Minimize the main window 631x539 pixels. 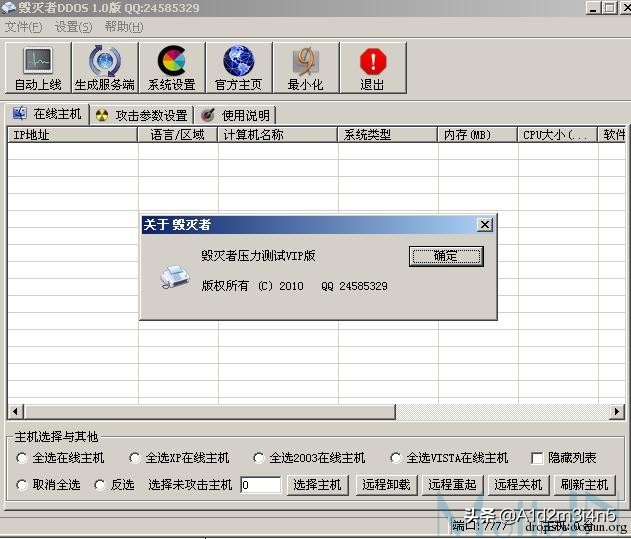tap(594, 8)
